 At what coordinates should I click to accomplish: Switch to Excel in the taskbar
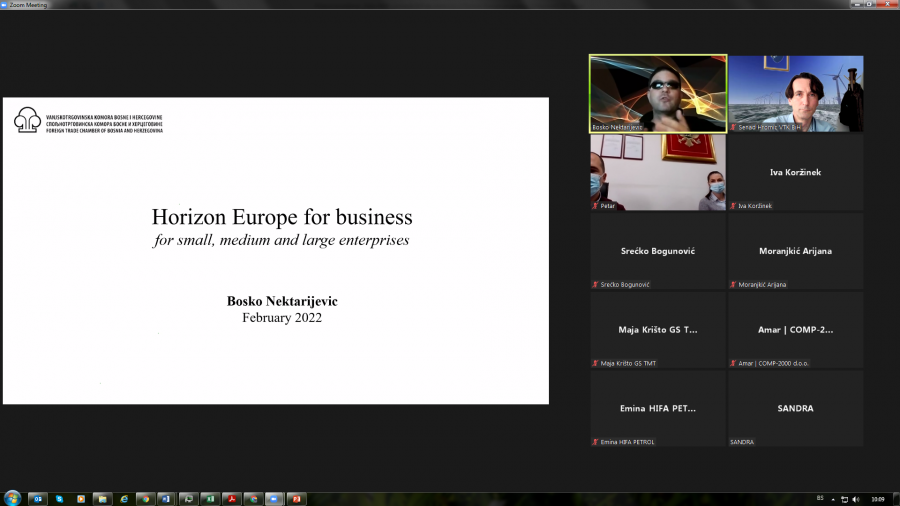[210, 499]
